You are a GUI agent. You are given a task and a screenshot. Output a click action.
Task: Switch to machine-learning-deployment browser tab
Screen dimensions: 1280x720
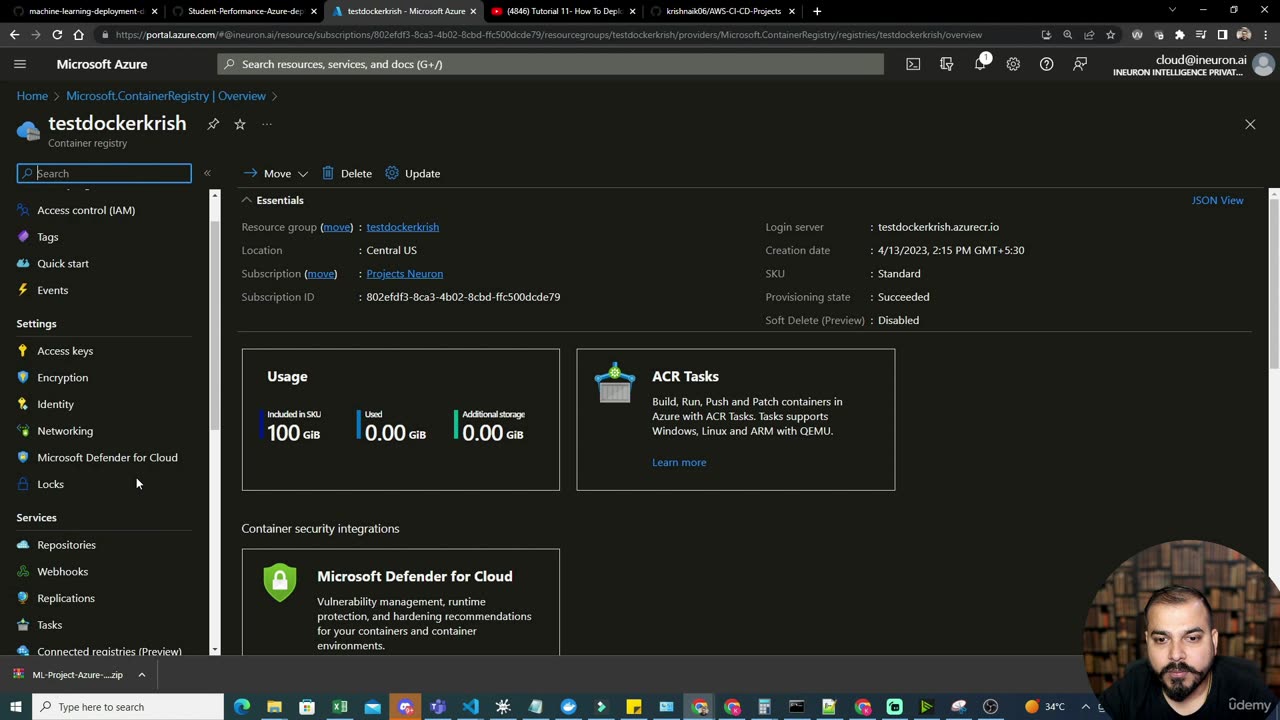coord(84,11)
